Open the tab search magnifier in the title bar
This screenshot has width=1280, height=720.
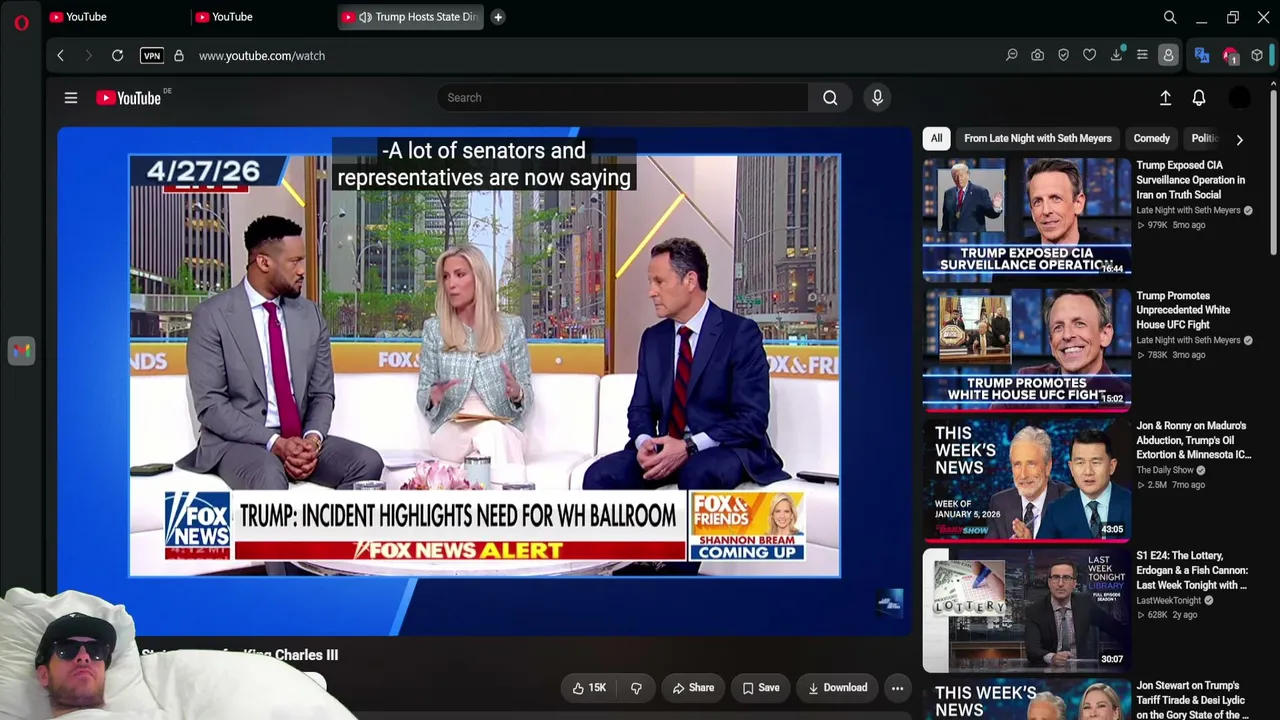[1170, 17]
